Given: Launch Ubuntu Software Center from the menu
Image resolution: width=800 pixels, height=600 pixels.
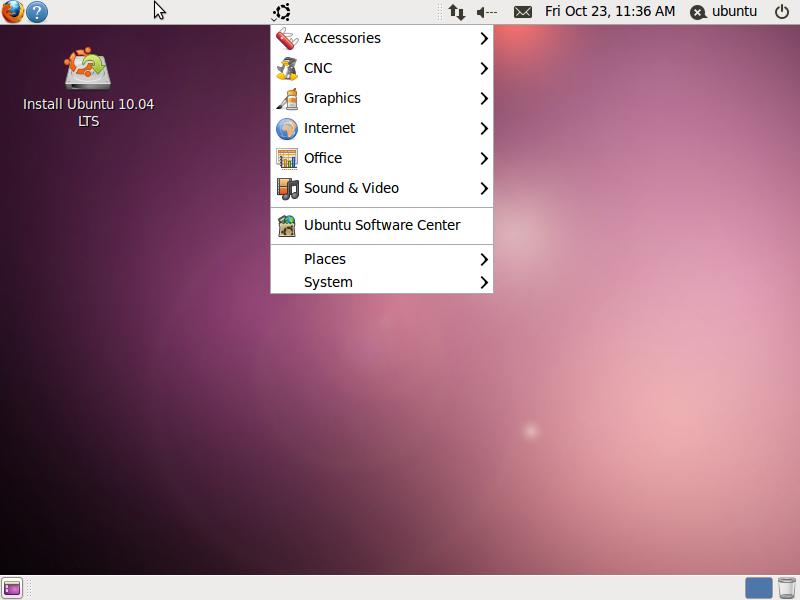Looking at the screenshot, I should pos(382,226).
